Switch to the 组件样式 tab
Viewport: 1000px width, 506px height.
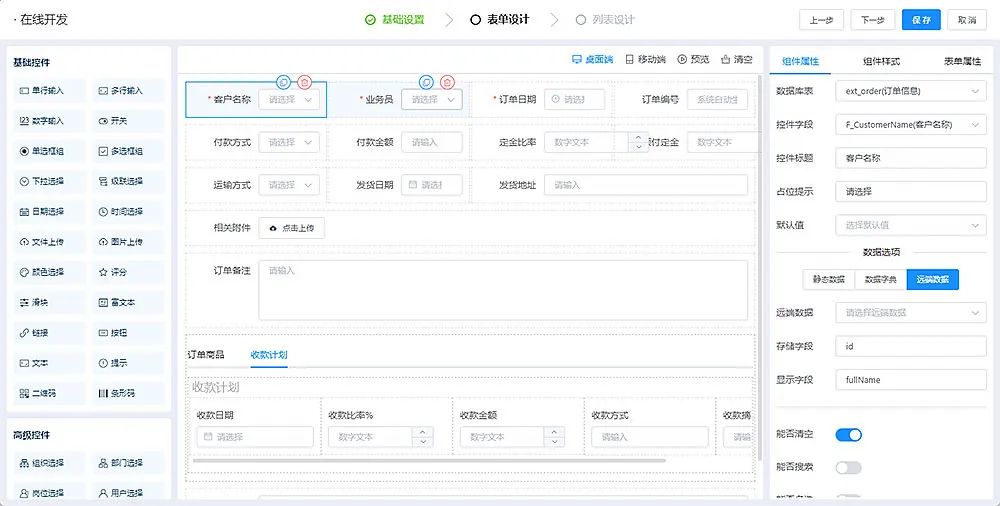point(881,62)
